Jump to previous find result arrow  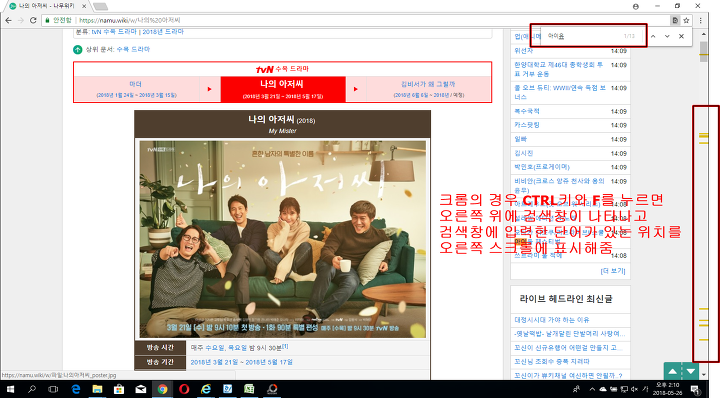point(653,36)
